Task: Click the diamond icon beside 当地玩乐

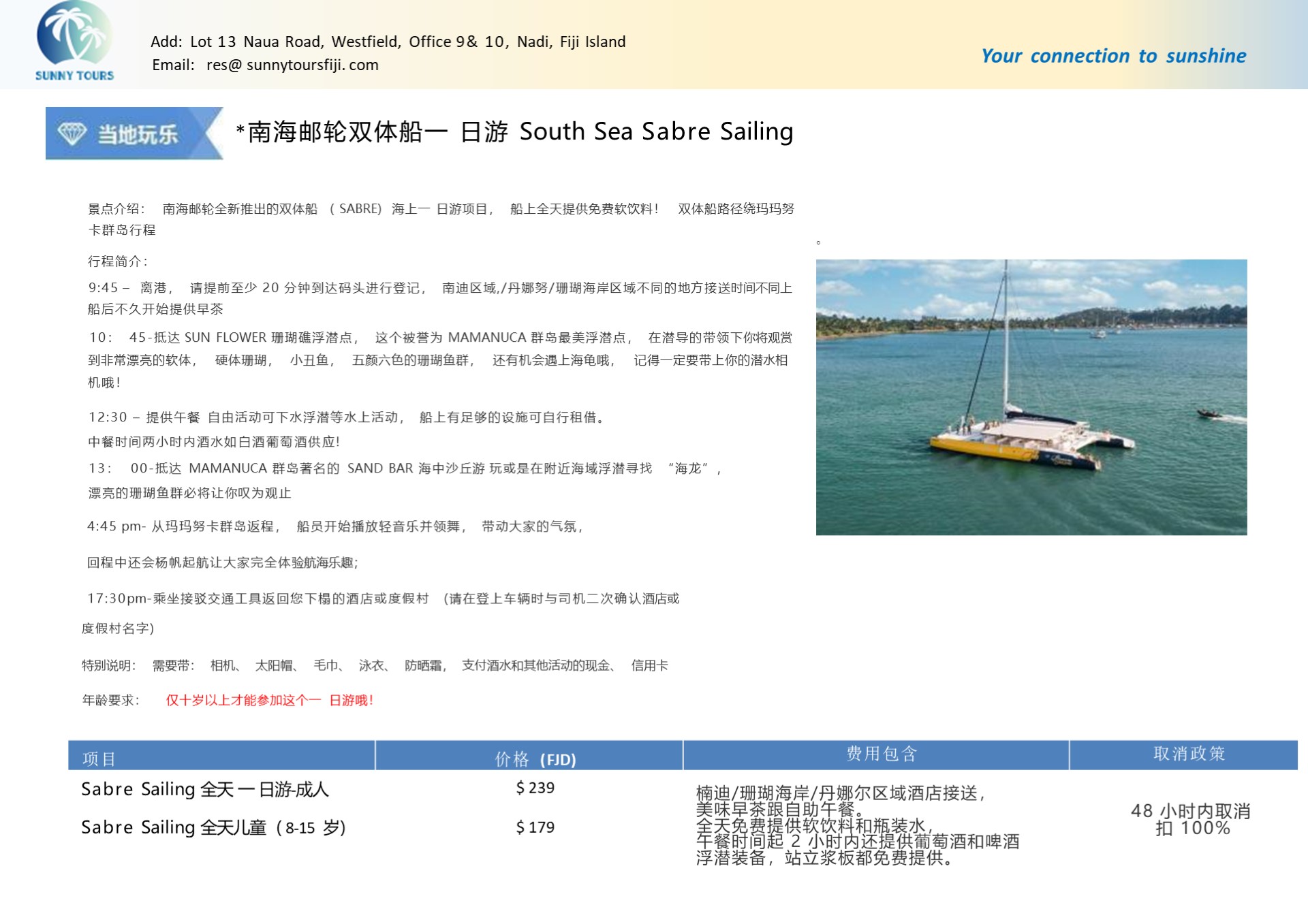Action: [72, 133]
